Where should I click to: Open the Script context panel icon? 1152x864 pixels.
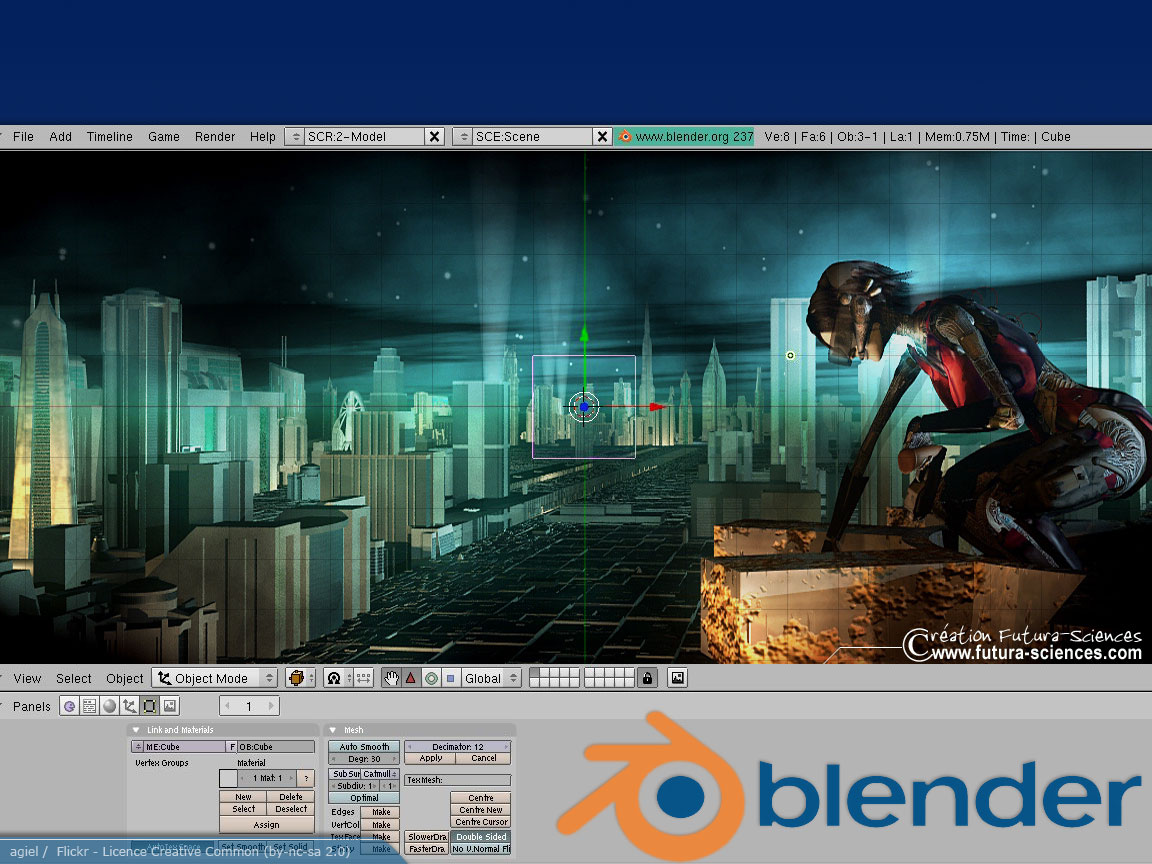tap(89, 706)
